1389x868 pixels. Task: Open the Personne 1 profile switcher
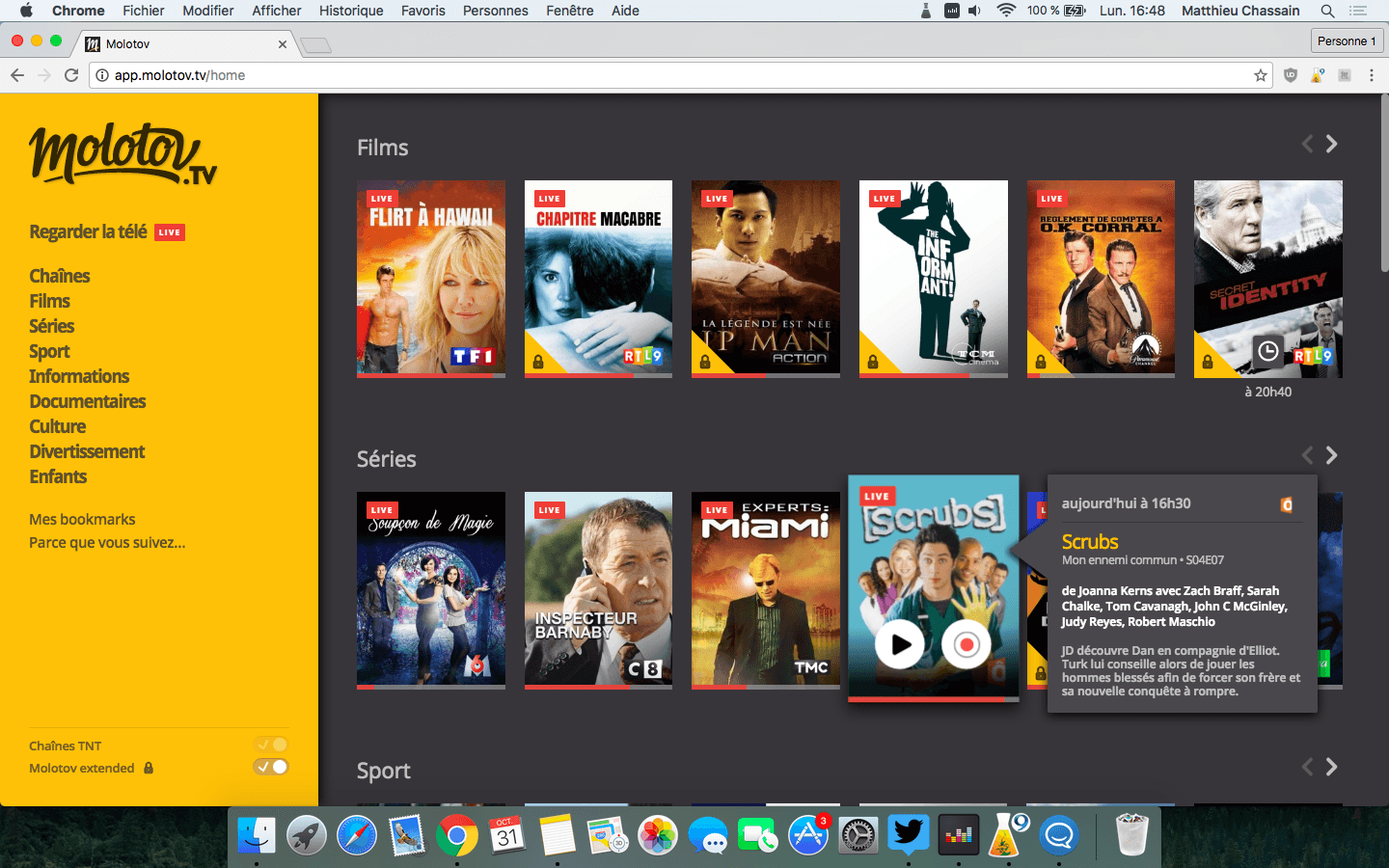[1347, 41]
